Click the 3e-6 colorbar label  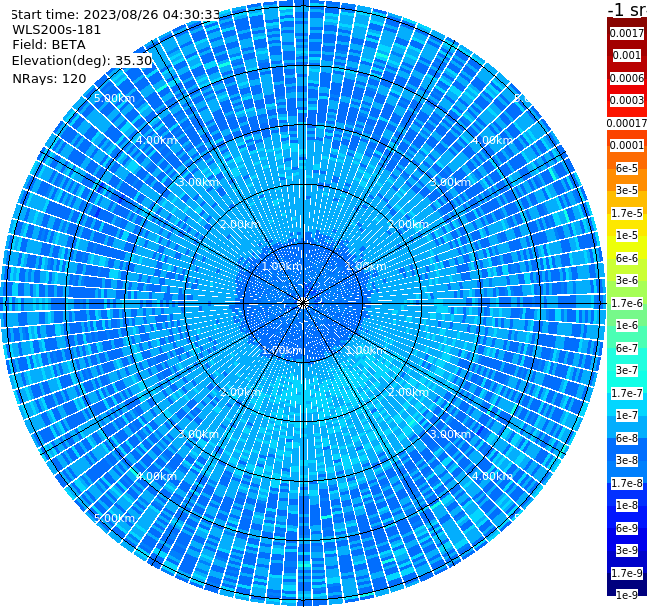point(627,280)
